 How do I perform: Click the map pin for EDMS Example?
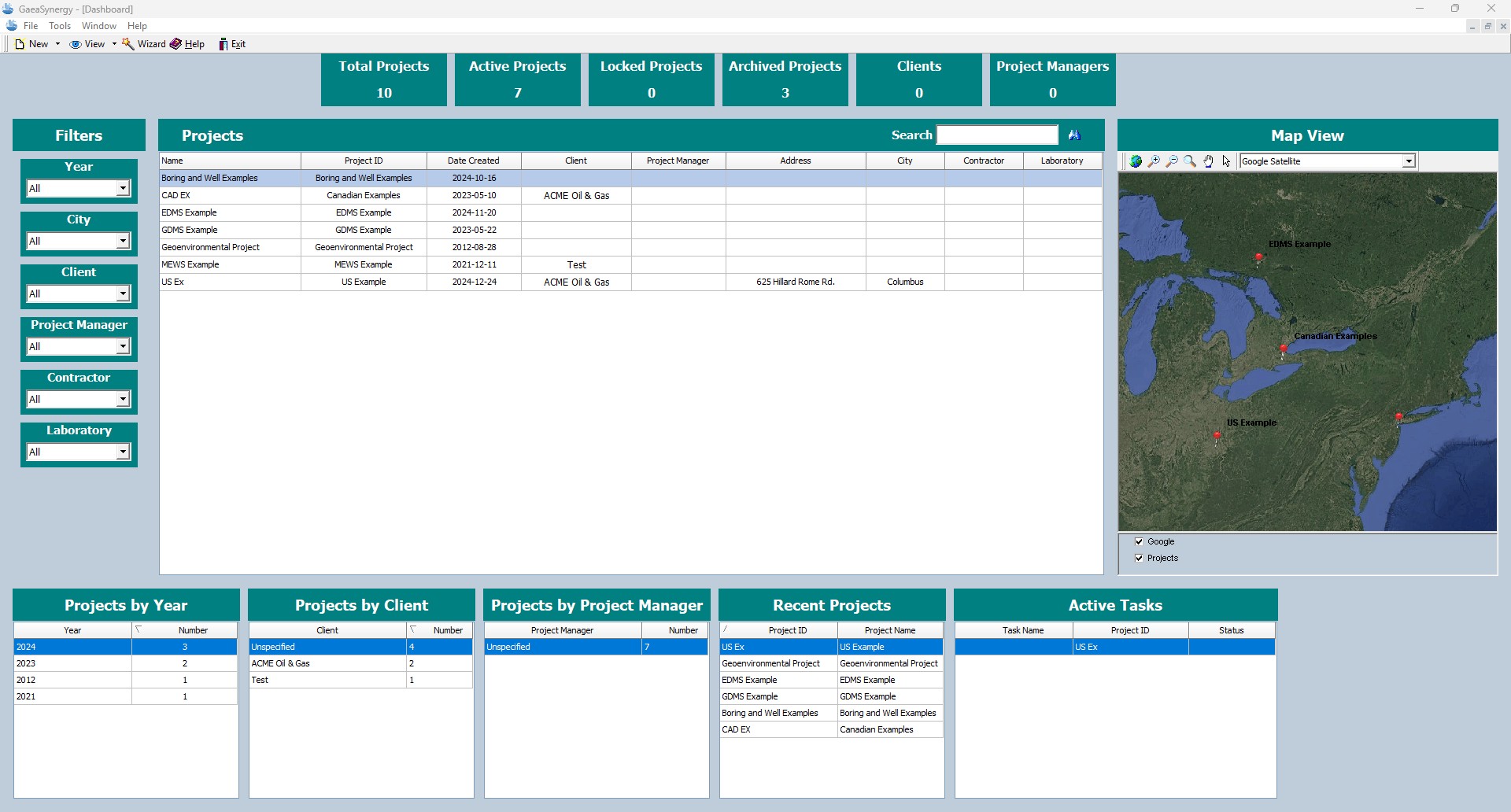click(1259, 257)
